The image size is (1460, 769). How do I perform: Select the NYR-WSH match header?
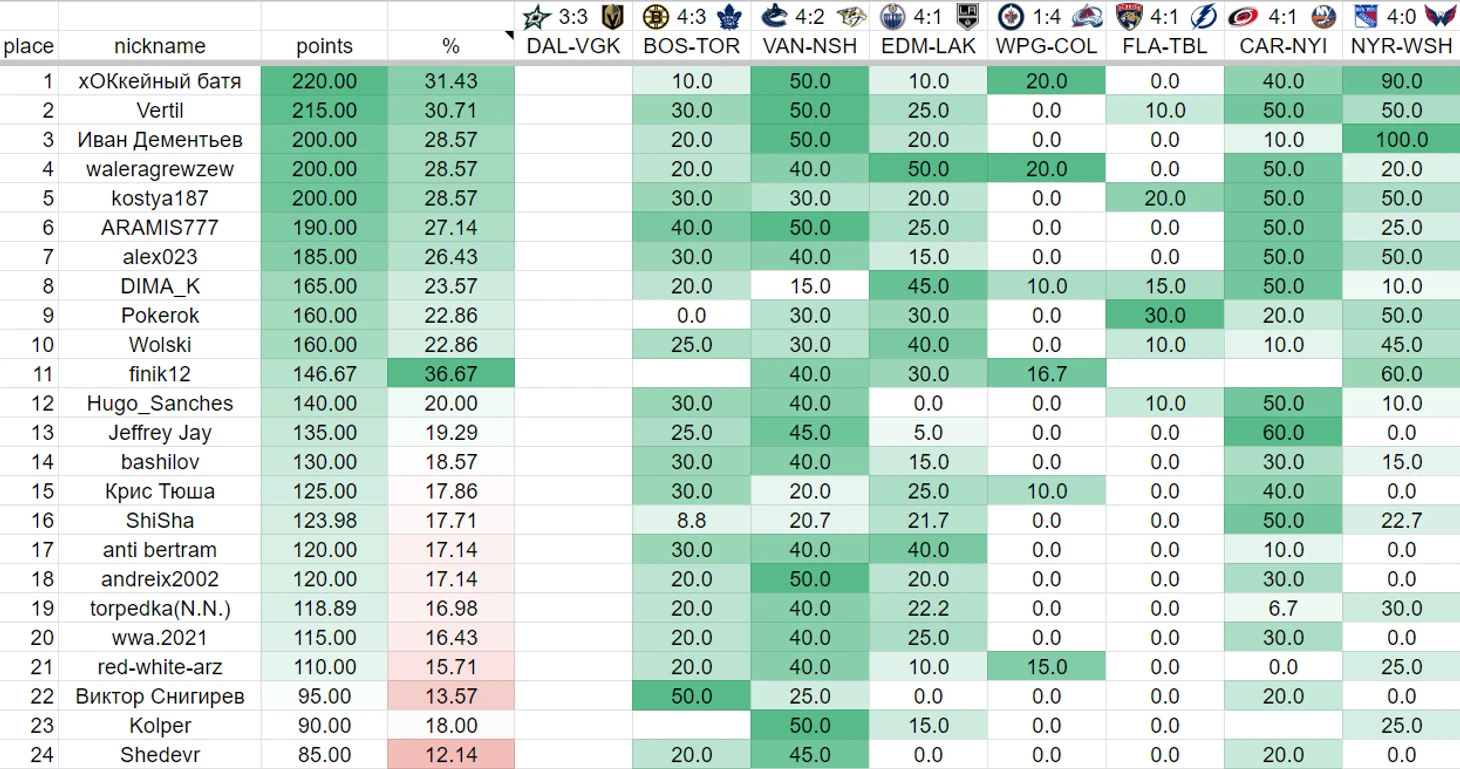(x=1401, y=46)
